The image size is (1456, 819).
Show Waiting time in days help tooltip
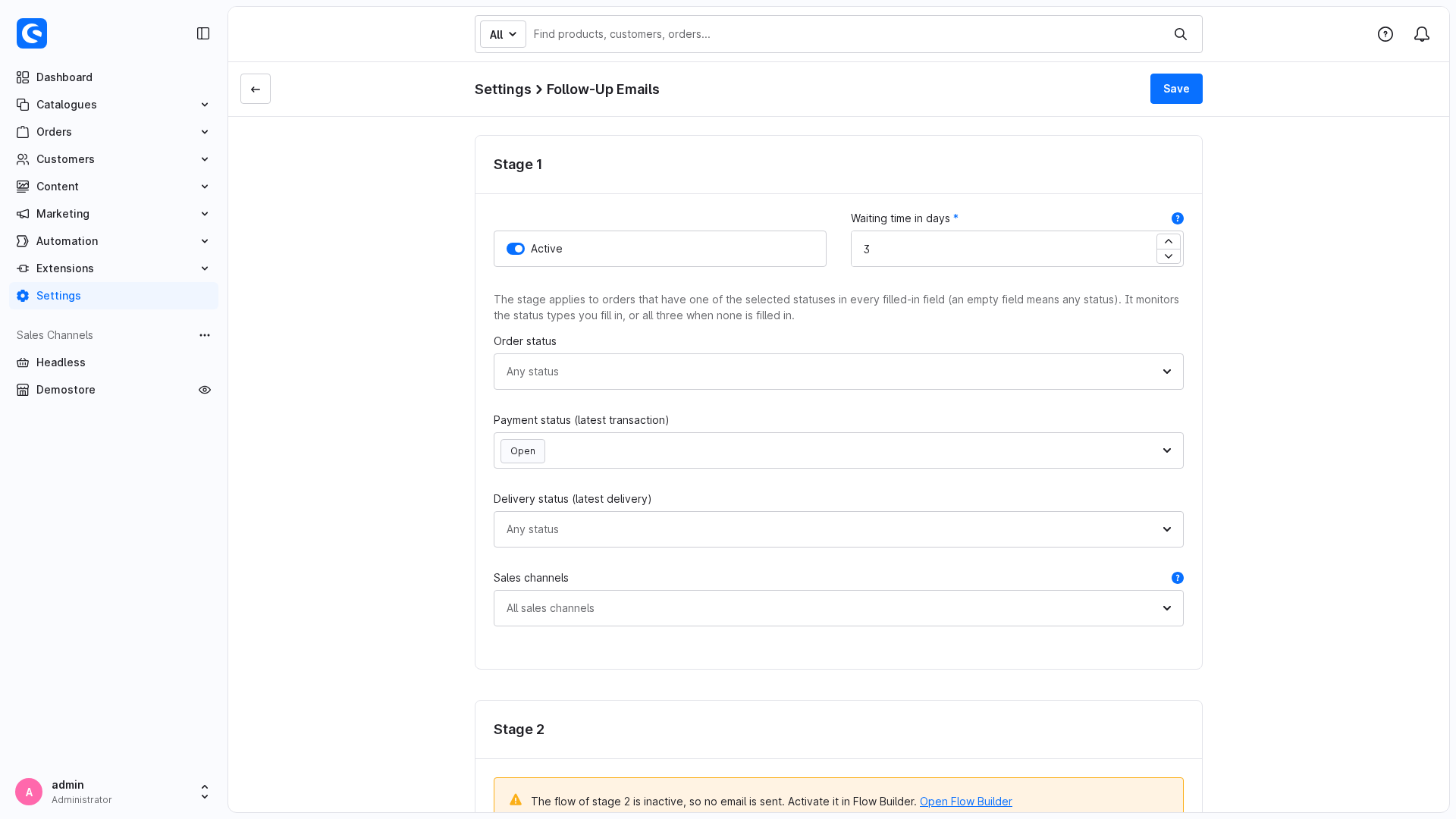pyautogui.click(x=1178, y=218)
